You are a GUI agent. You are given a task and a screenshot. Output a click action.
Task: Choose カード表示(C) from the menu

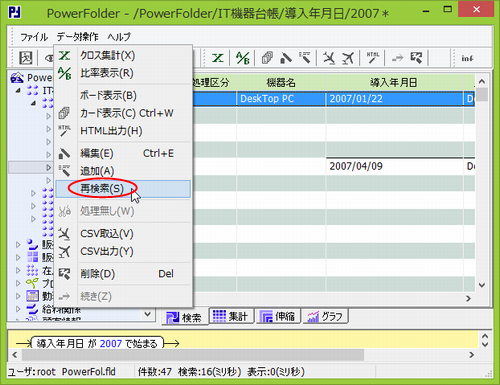coord(123,113)
